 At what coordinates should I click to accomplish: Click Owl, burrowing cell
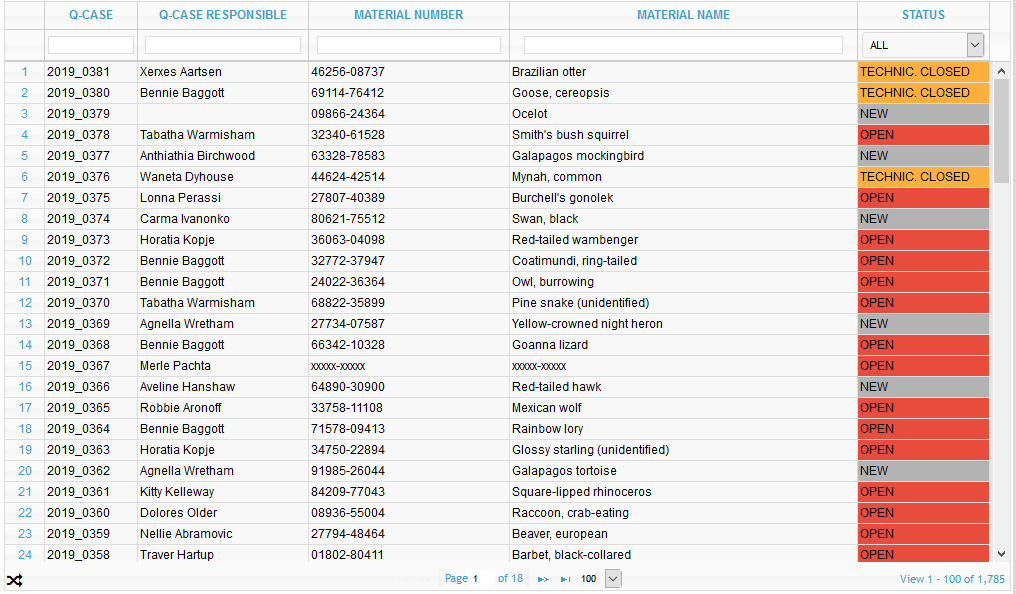click(x=684, y=282)
